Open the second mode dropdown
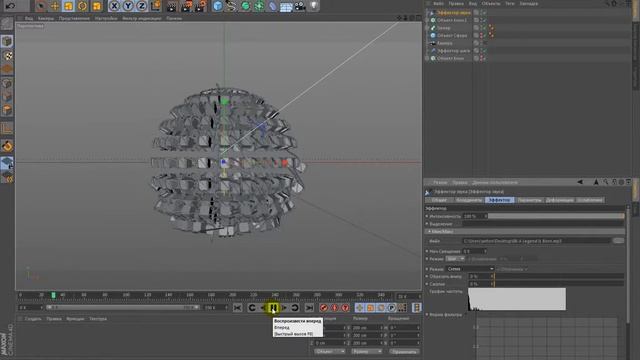Image resolution: width=640 pixels, height=360 pixels. pos(470,269)
